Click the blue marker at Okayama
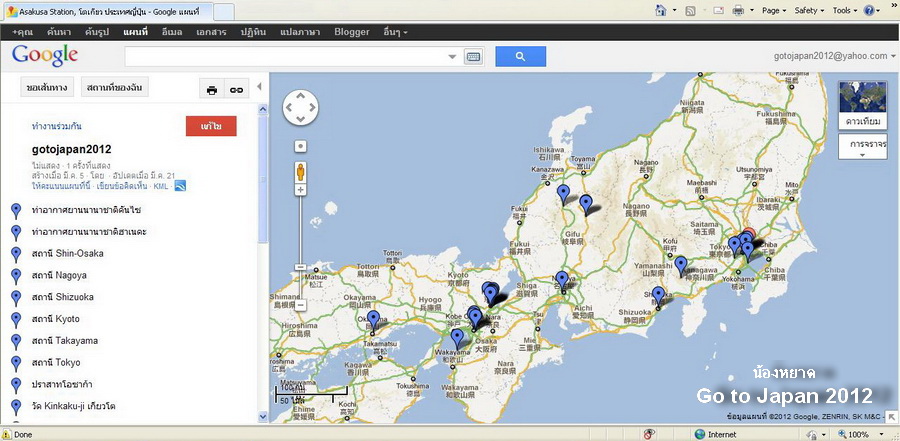 pyautogui.click(x=374, y=319)
